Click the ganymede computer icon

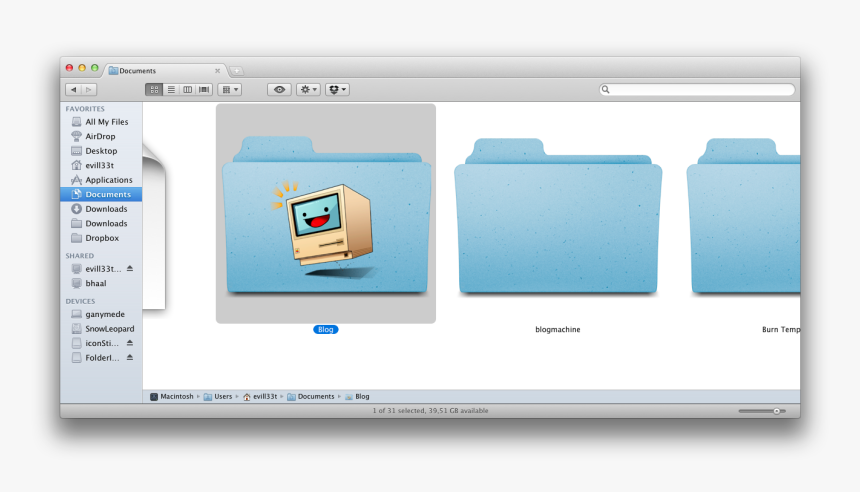point(76,314)
